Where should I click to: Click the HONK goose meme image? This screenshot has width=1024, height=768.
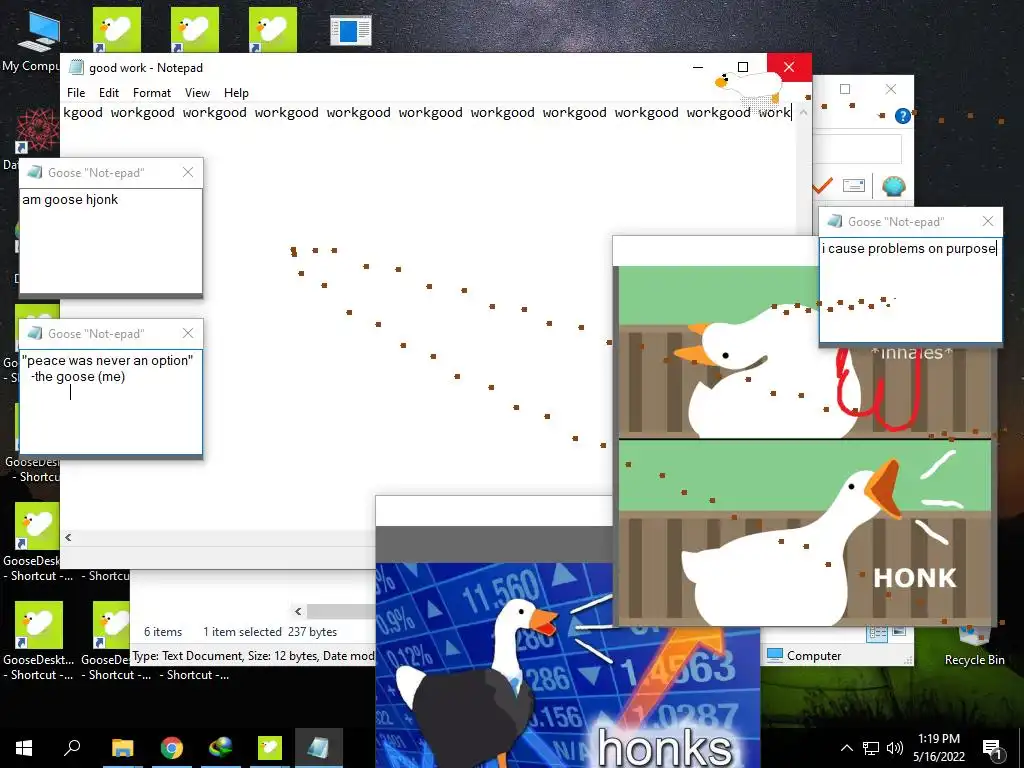(805, 445)
